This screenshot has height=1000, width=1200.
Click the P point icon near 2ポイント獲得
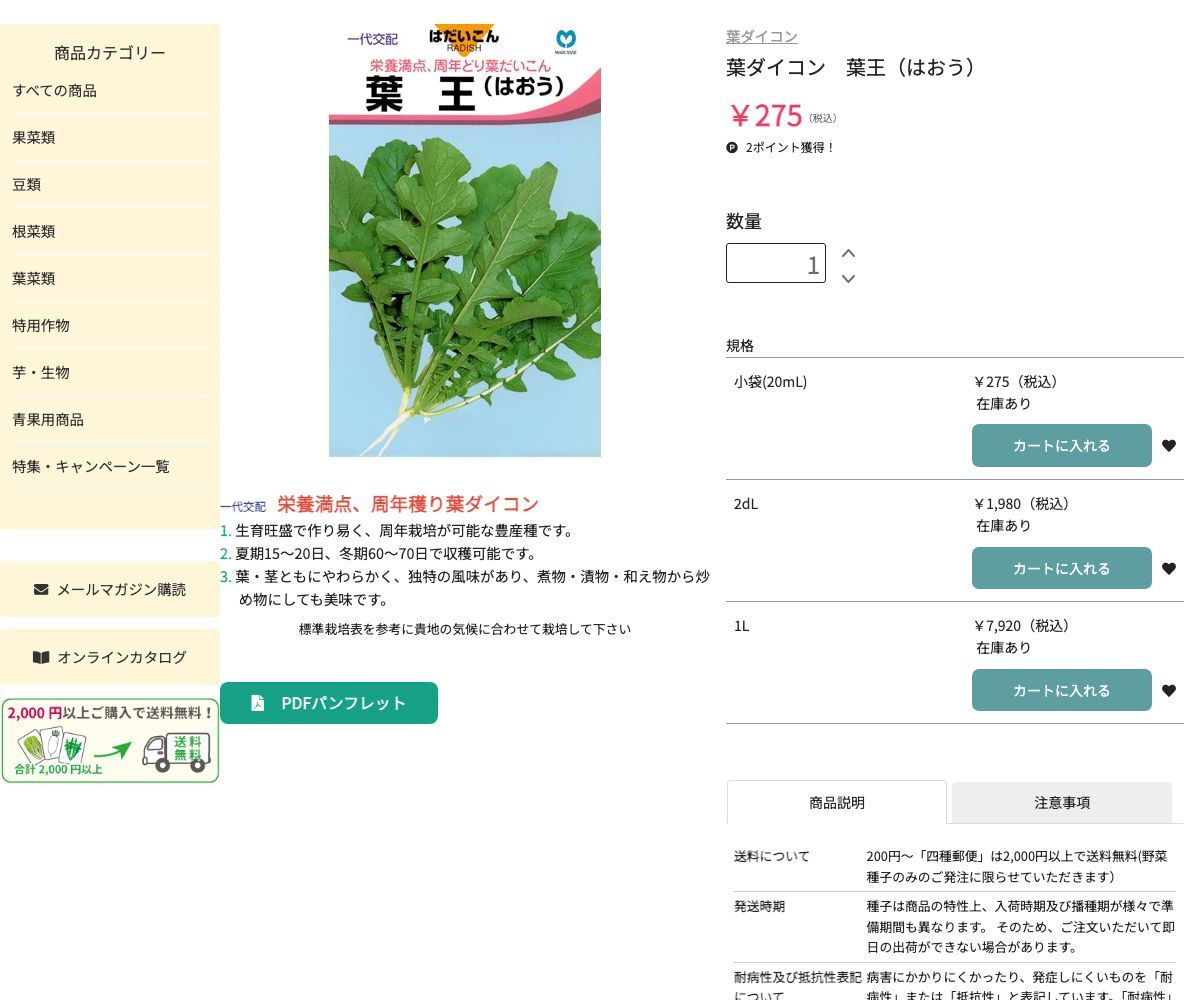coord(732,147)
